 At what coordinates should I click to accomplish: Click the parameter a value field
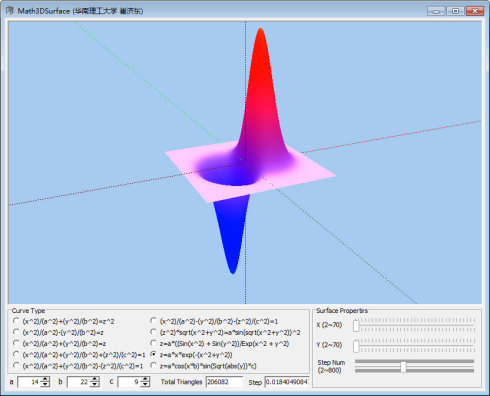click(x=29, y=382)
